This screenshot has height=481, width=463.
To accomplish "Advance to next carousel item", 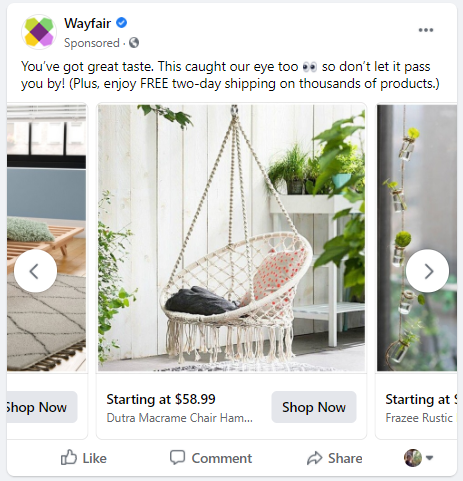I will (427, 271).
